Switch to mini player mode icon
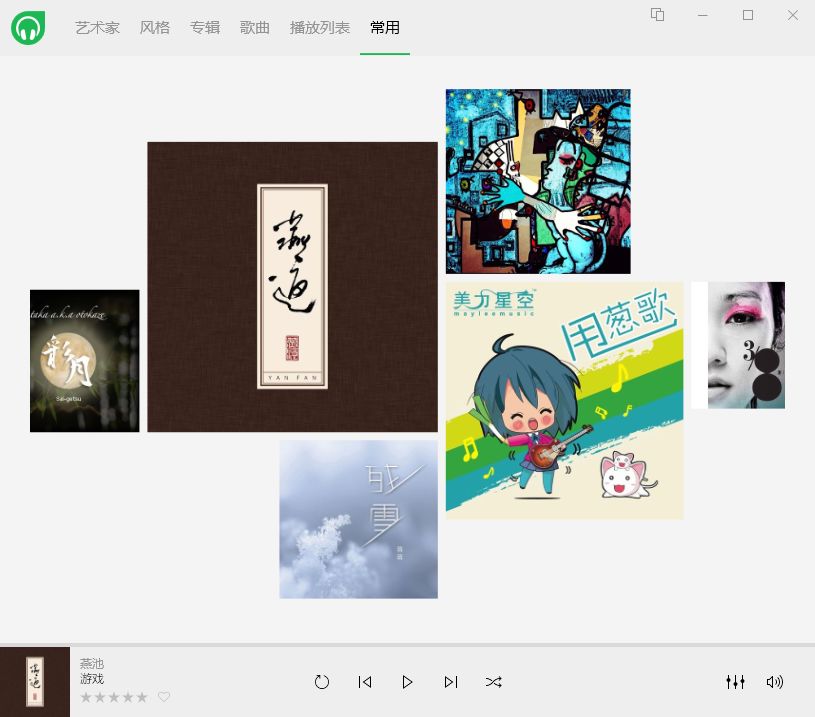The width and height of the screenshot is (815, 717). [658, 15]
